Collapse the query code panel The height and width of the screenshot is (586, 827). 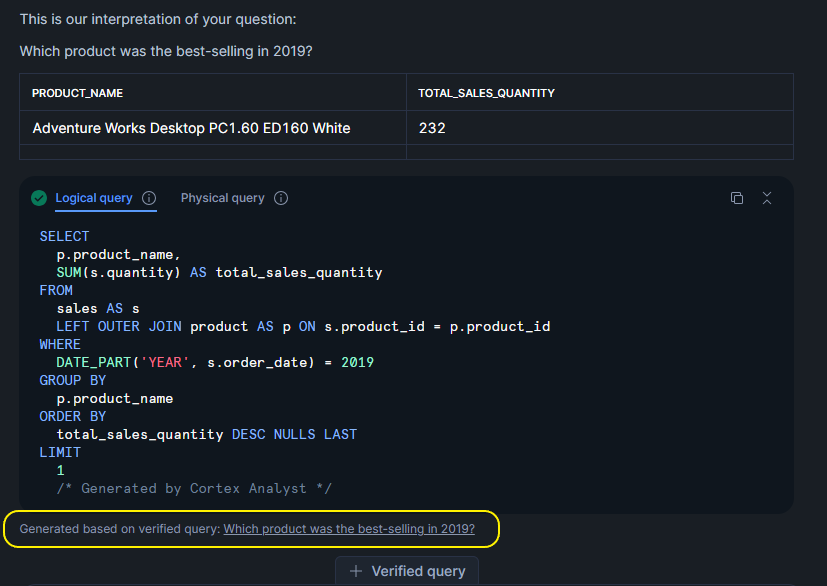(x=767, y=198)
